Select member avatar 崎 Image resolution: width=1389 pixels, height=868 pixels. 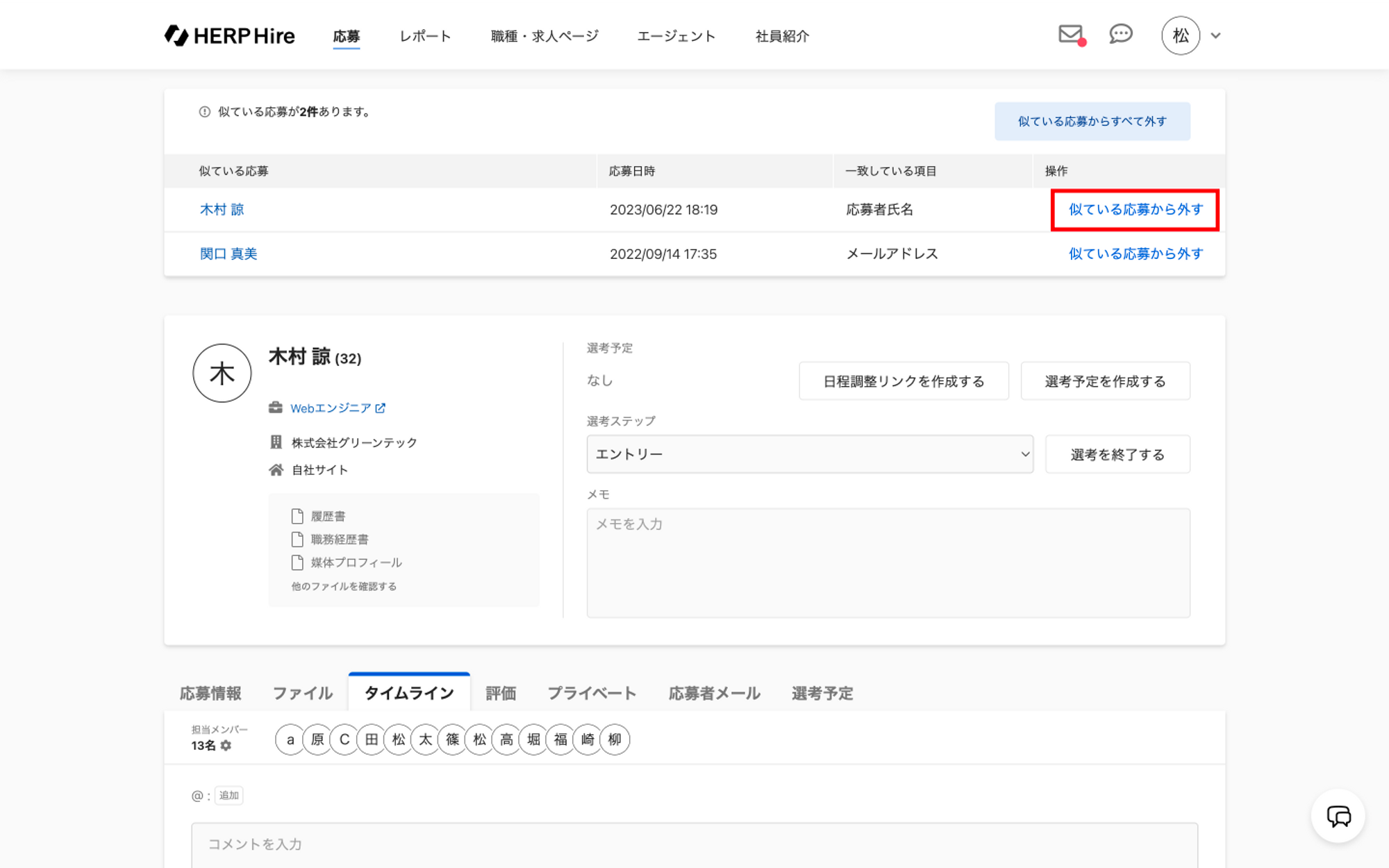(x=588, y=740)
